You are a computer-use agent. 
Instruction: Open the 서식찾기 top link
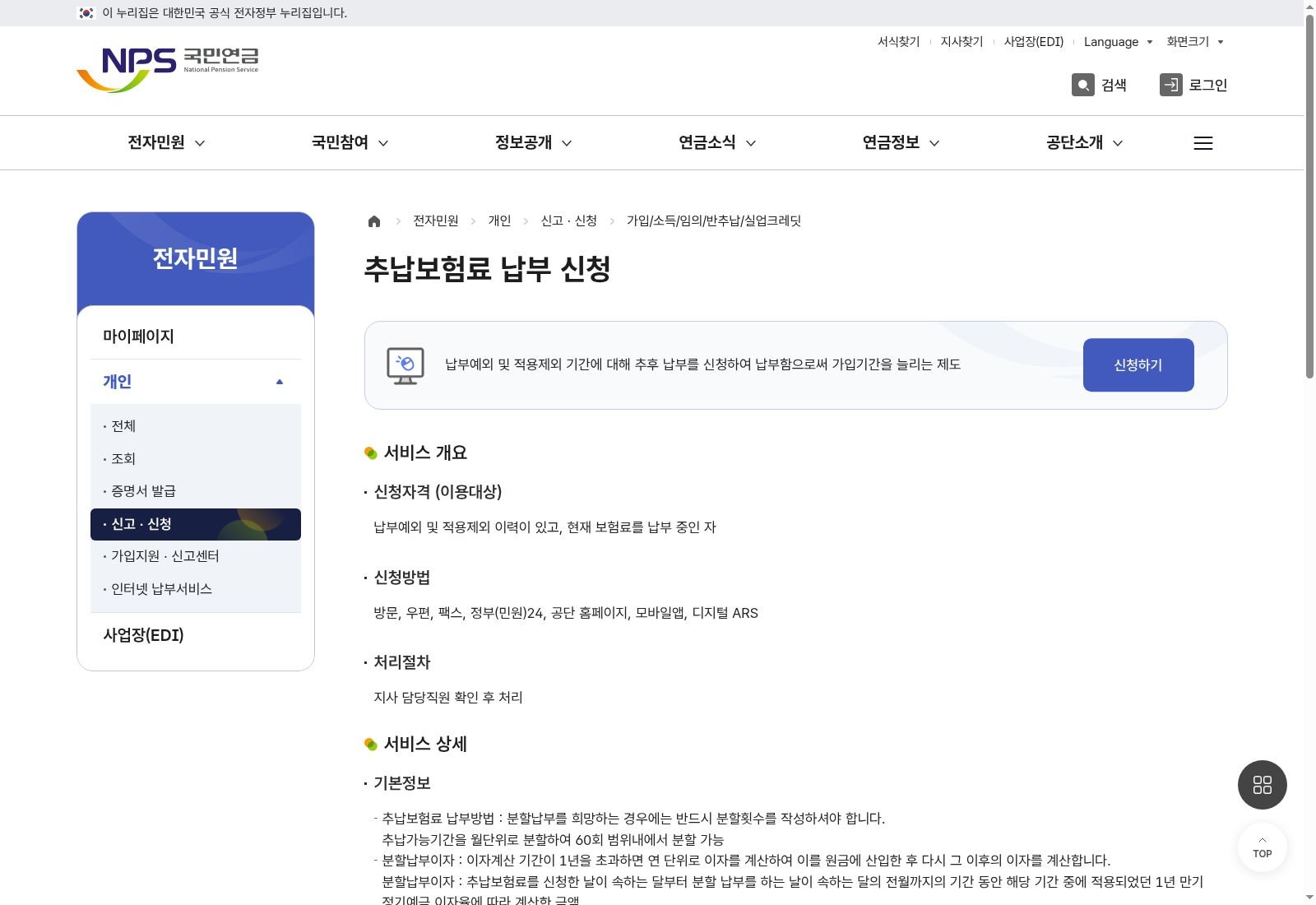(x=898, y=42)
